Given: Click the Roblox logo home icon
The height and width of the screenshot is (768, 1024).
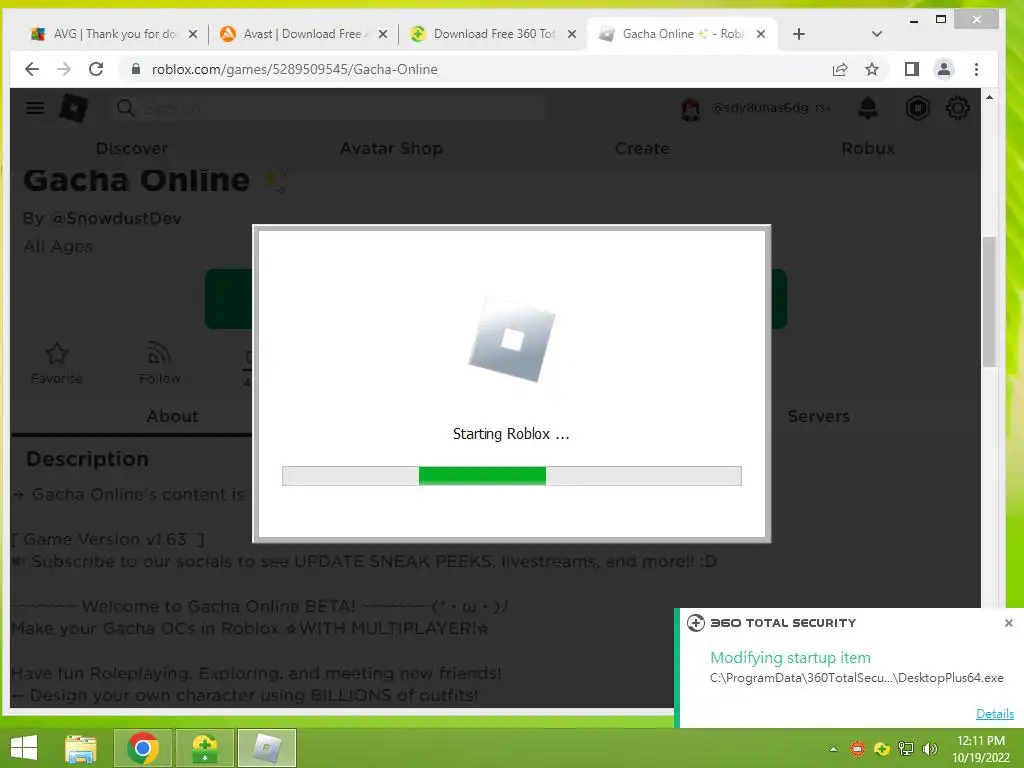Looking at the screenshot, I should click(x=73, y=108).
